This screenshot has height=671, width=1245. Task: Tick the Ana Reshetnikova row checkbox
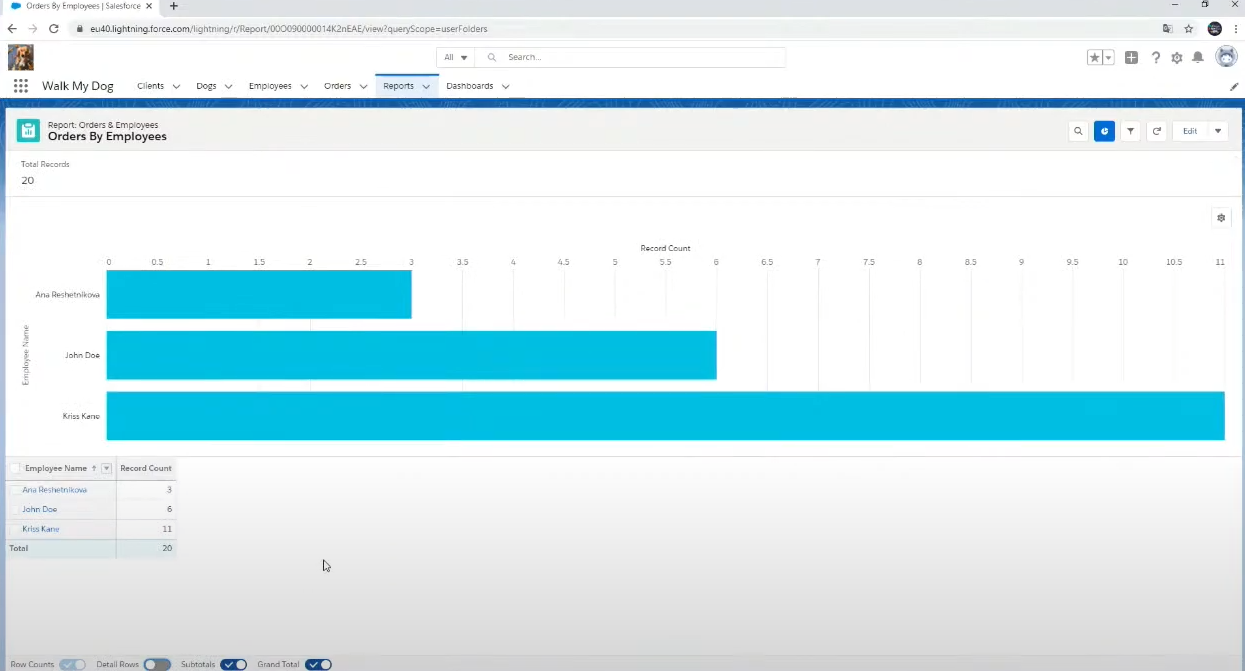click(x=15, y=490)
